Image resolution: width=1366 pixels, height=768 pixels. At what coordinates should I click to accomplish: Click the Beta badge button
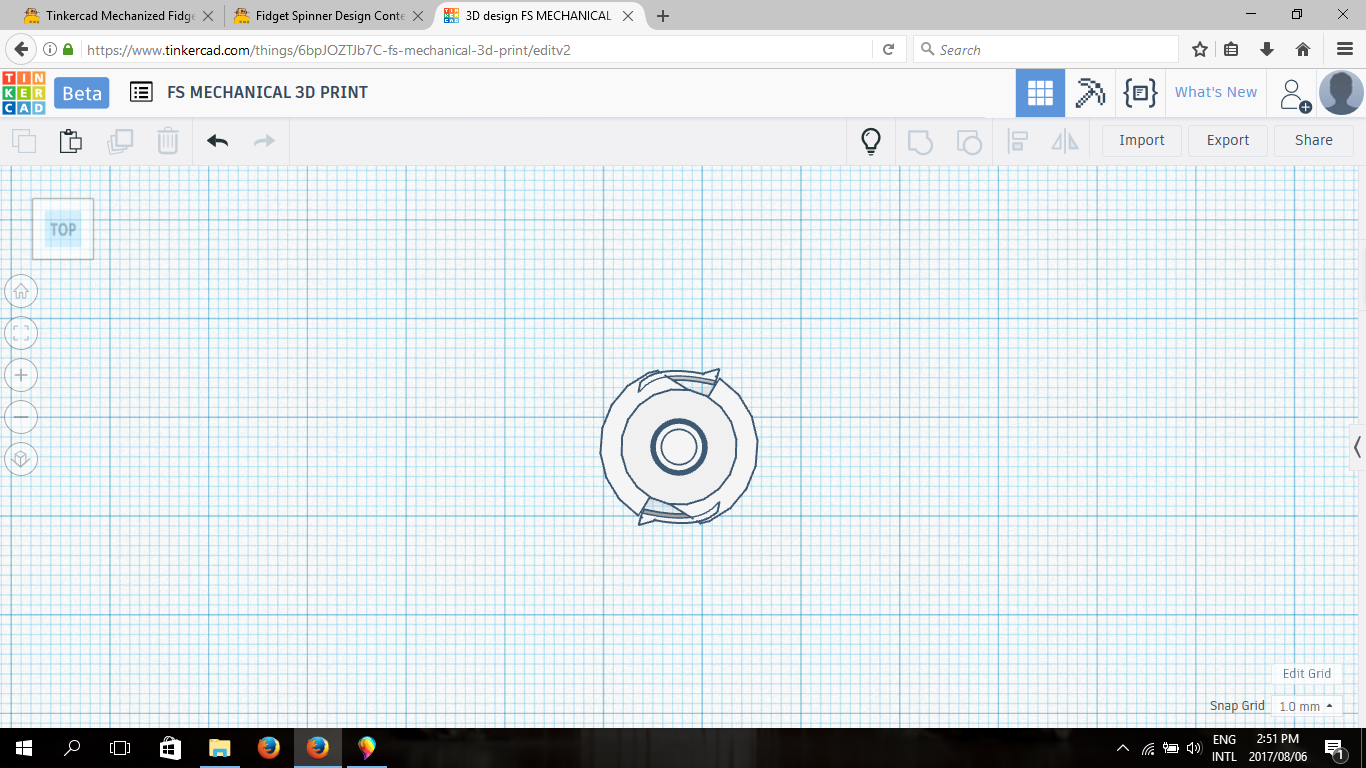(82, 93)
